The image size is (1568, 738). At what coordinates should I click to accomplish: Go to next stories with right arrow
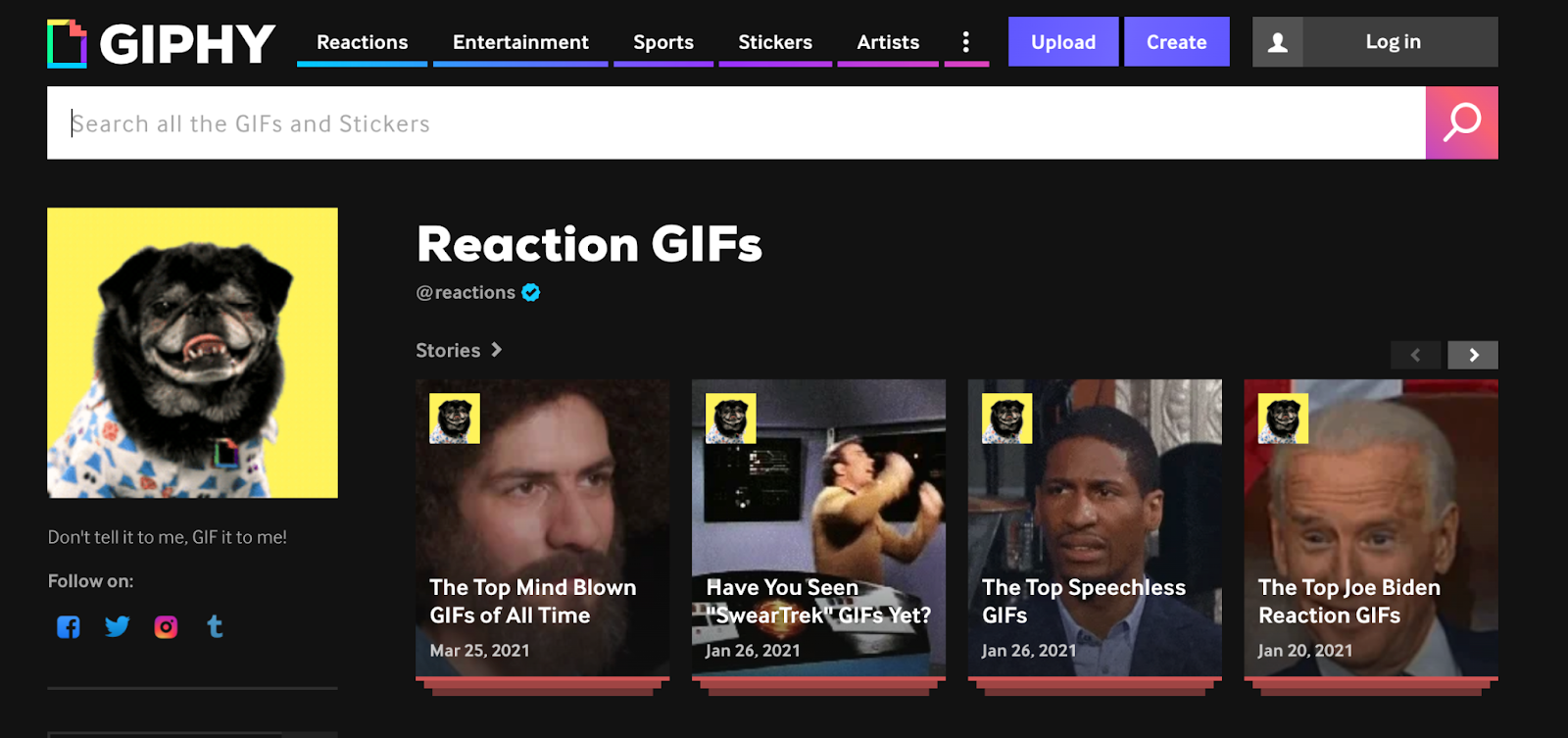pyautogui.click(x=1473, y=355)
